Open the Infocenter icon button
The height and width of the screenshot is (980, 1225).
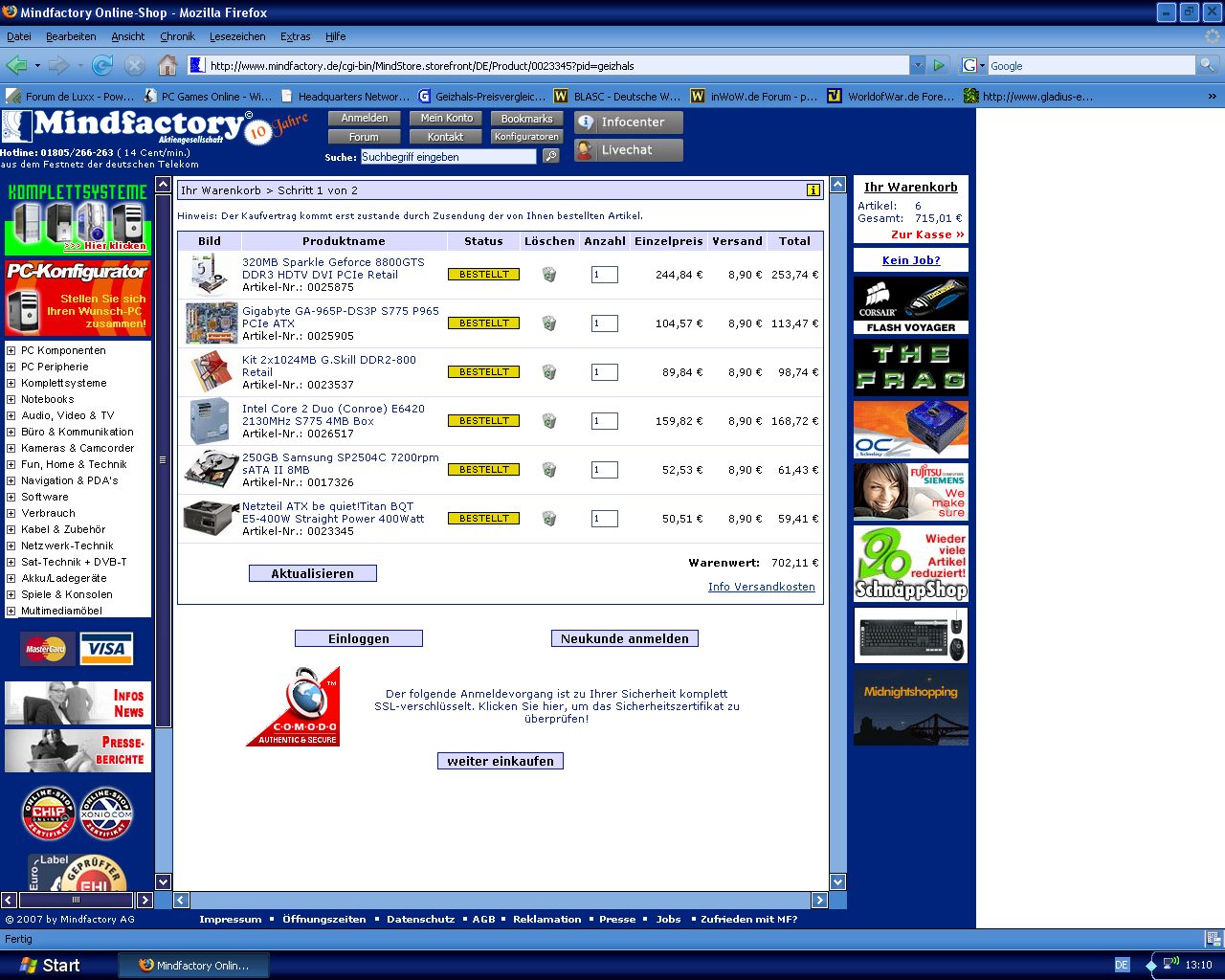tap(629, 122)
